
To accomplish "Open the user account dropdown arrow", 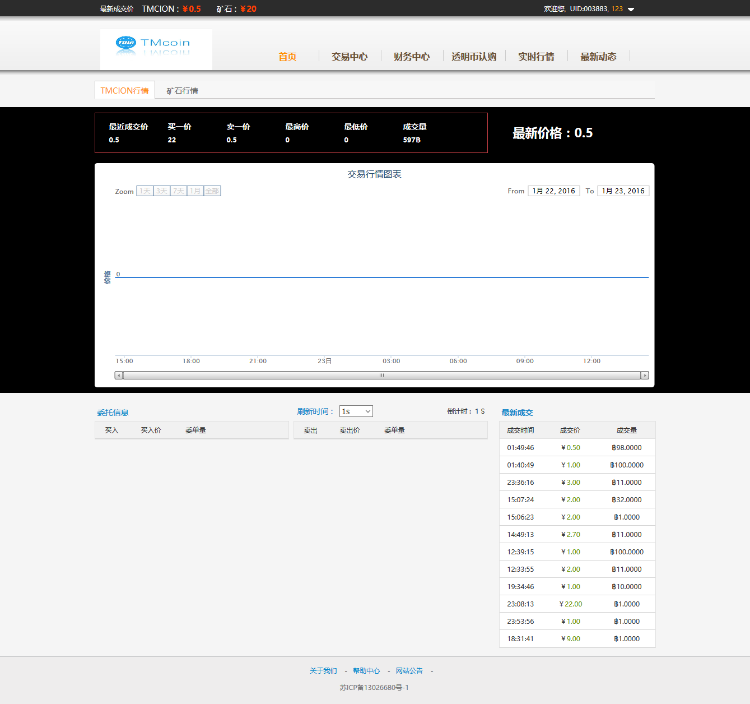I will click(x=631, y=9).
